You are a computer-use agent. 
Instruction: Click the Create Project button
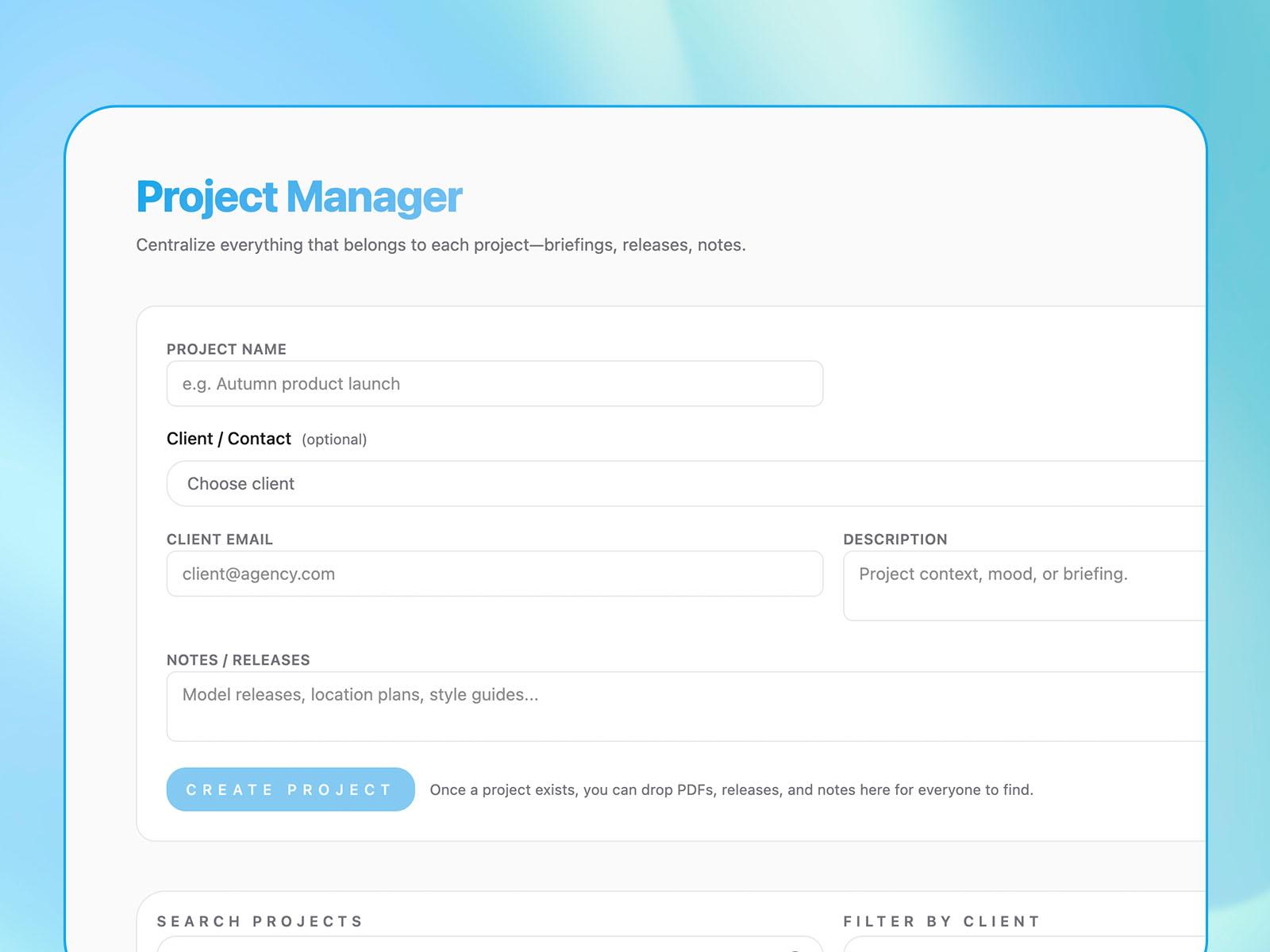click(x=289, y=789)
